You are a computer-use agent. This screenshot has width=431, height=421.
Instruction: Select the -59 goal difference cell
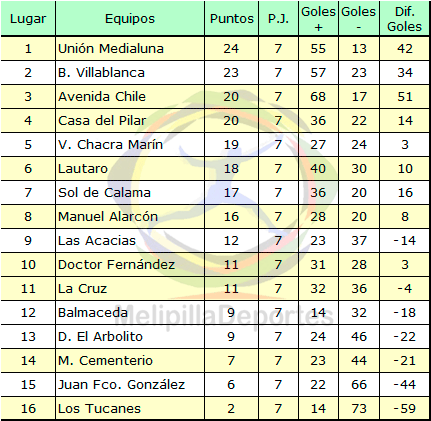tap(404, 409)
